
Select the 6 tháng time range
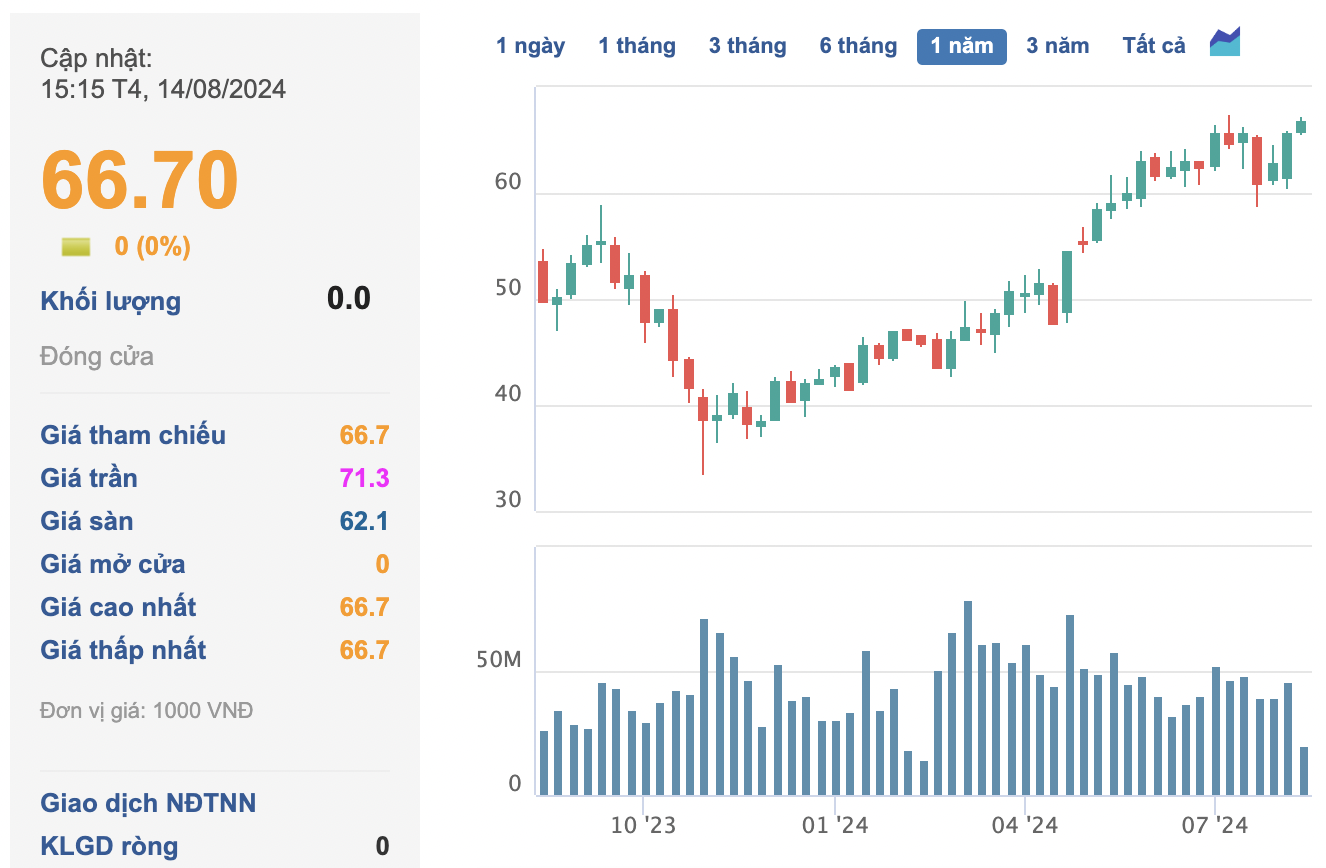click(x=858, y=46)
